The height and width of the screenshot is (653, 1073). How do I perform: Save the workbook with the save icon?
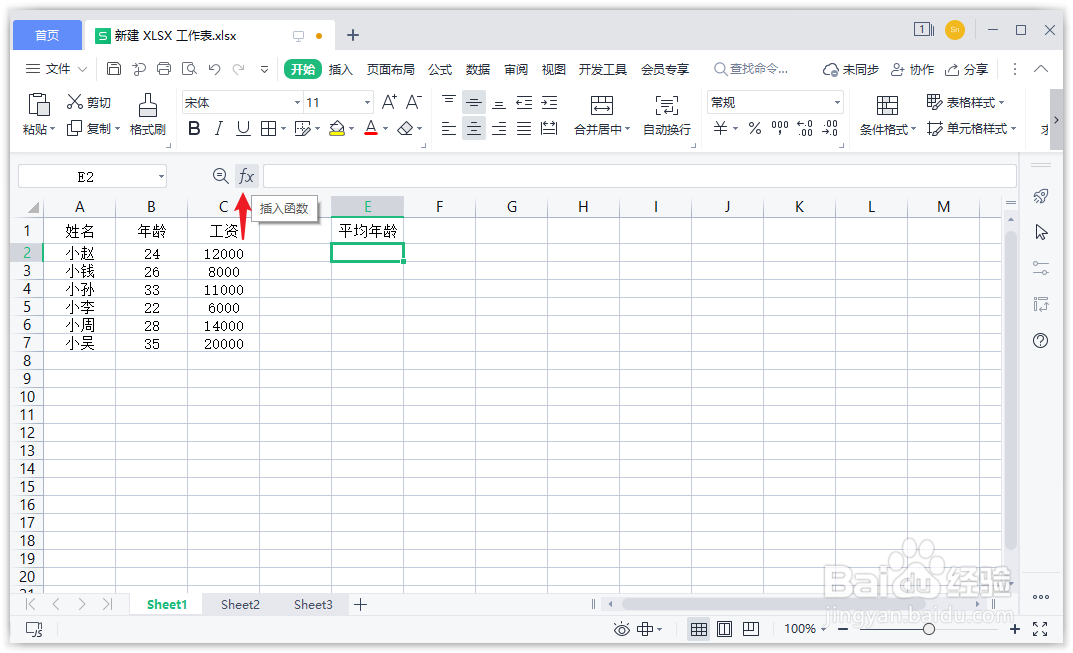click(x=114, y=68)
